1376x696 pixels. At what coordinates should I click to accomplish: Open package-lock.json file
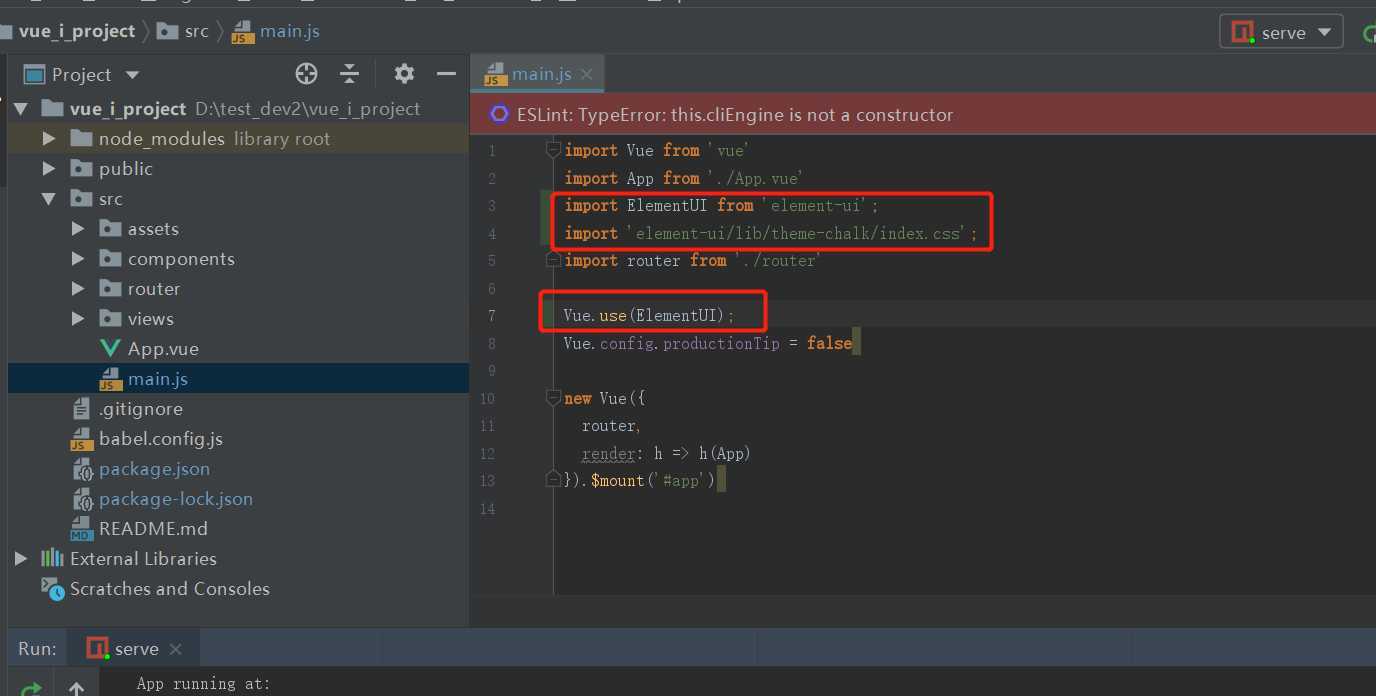pos(176,499)
